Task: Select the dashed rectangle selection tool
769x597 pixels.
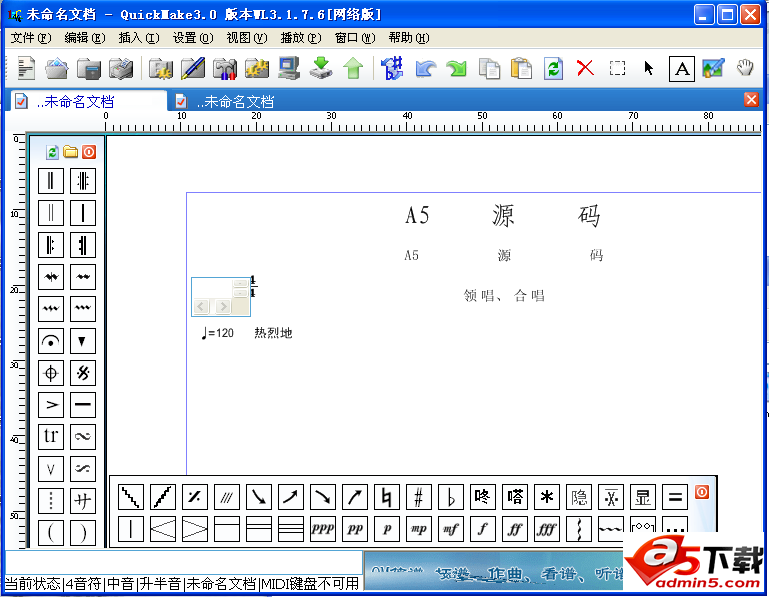Action: [x=617, y=68]
